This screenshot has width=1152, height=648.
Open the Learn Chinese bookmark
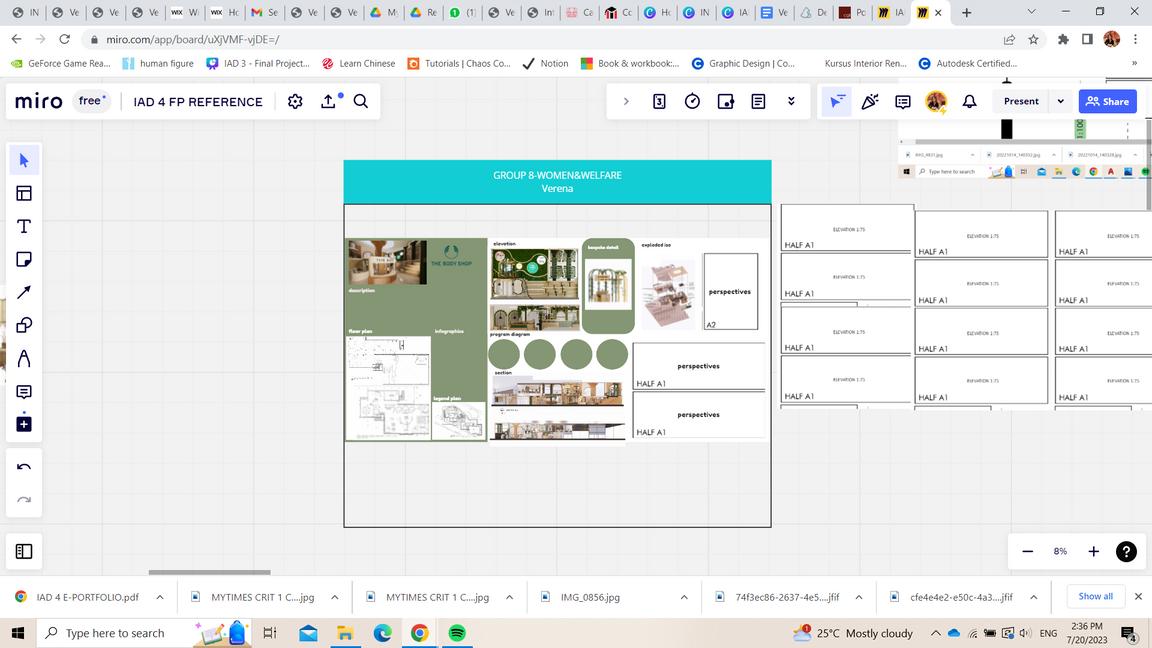coord(358,63)
